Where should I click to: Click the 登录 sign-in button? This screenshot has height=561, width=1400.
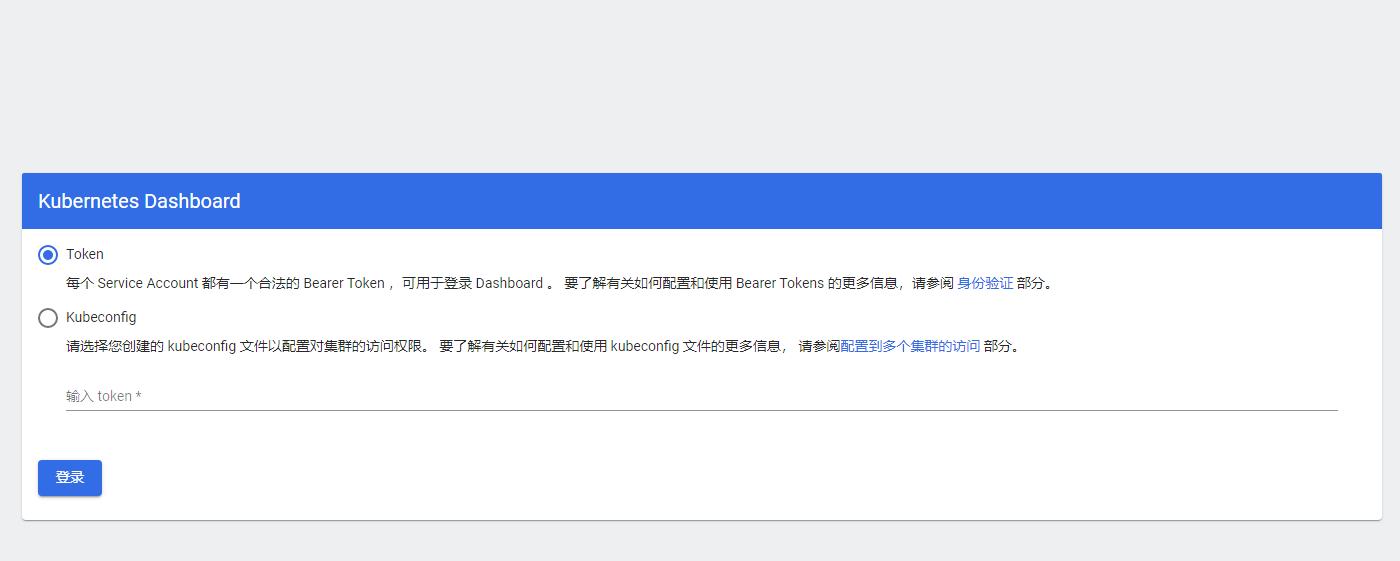[70, 478]
